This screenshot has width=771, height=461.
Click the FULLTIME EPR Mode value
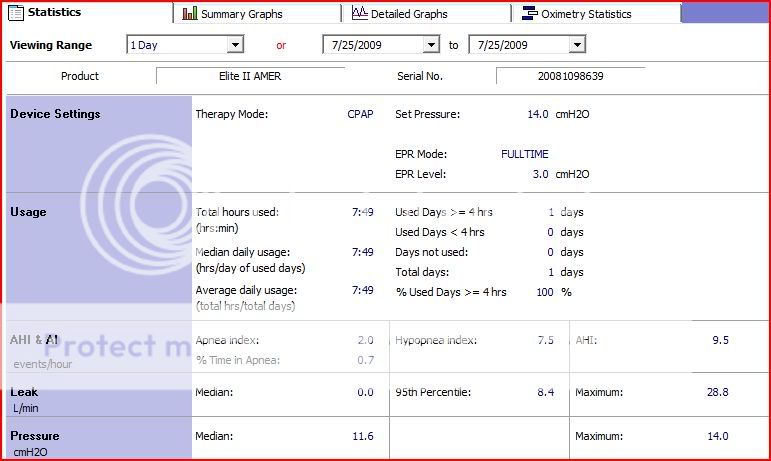524,154
